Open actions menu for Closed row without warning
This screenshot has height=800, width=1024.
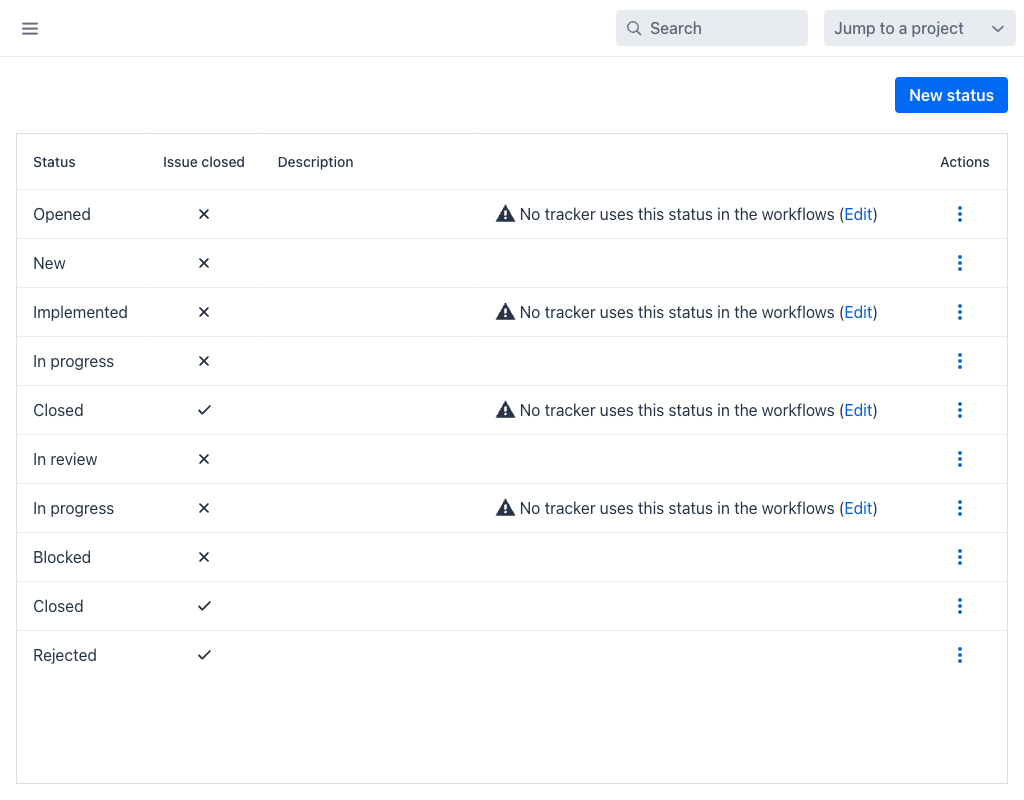coord(959,606)
